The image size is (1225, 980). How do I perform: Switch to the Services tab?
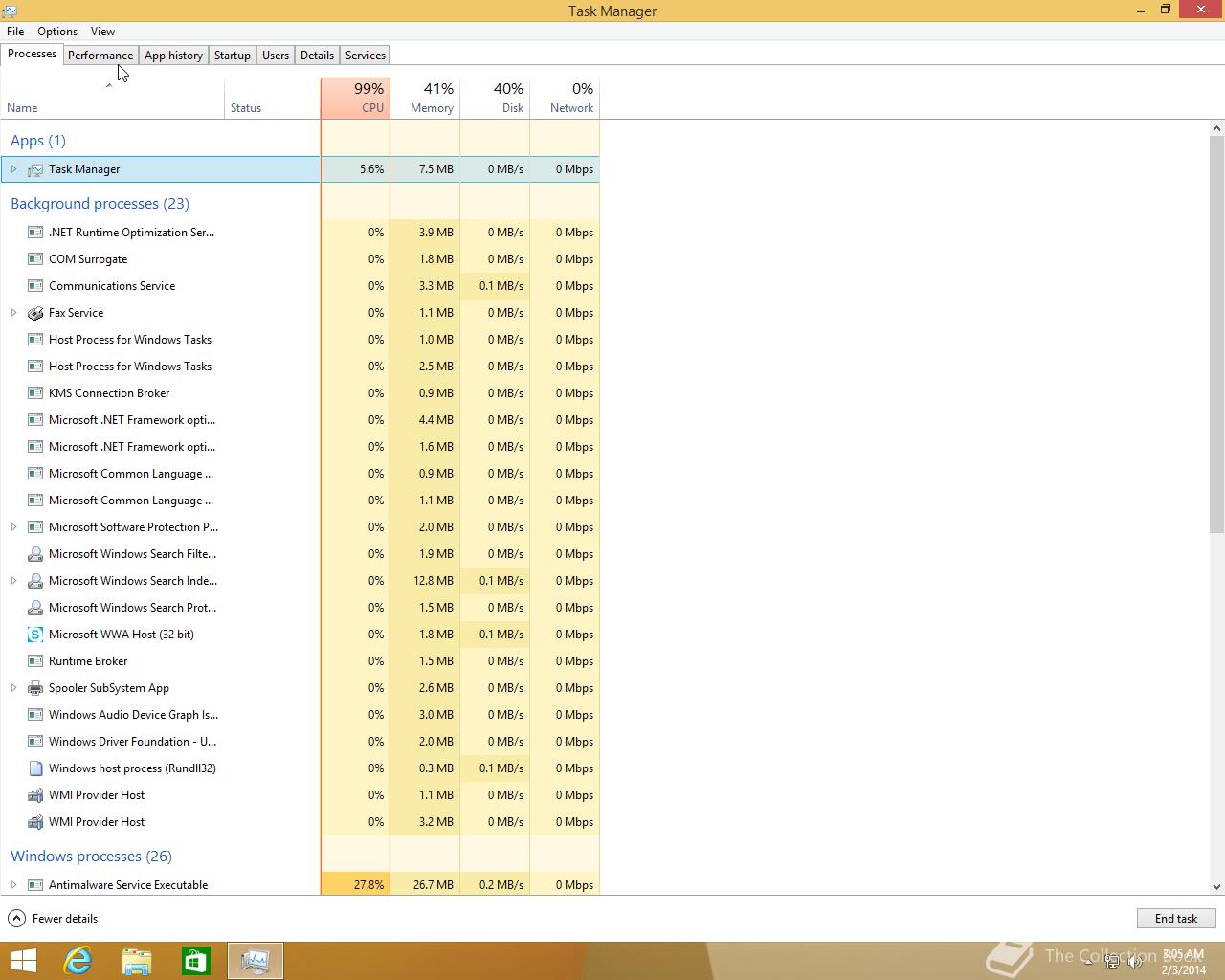pos(366,56)
